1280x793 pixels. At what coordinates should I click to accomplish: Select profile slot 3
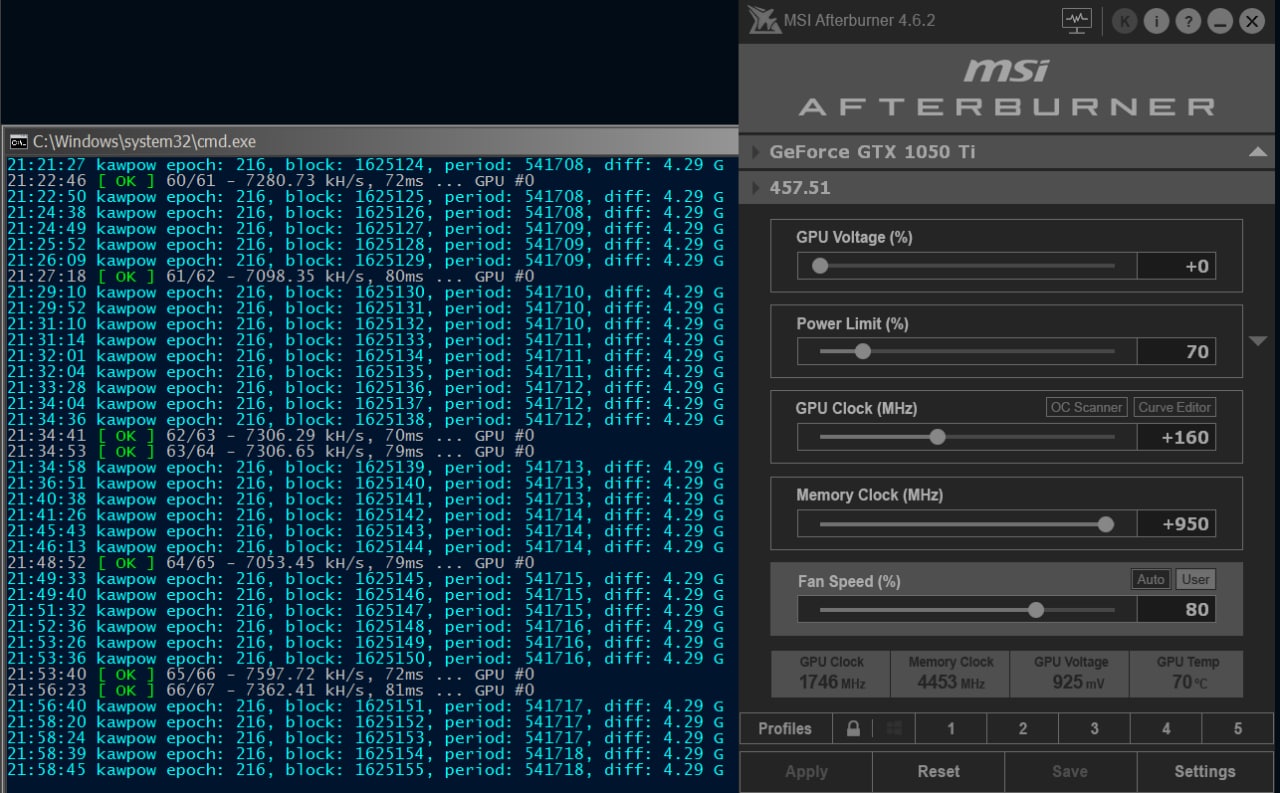pos(1095,728)
